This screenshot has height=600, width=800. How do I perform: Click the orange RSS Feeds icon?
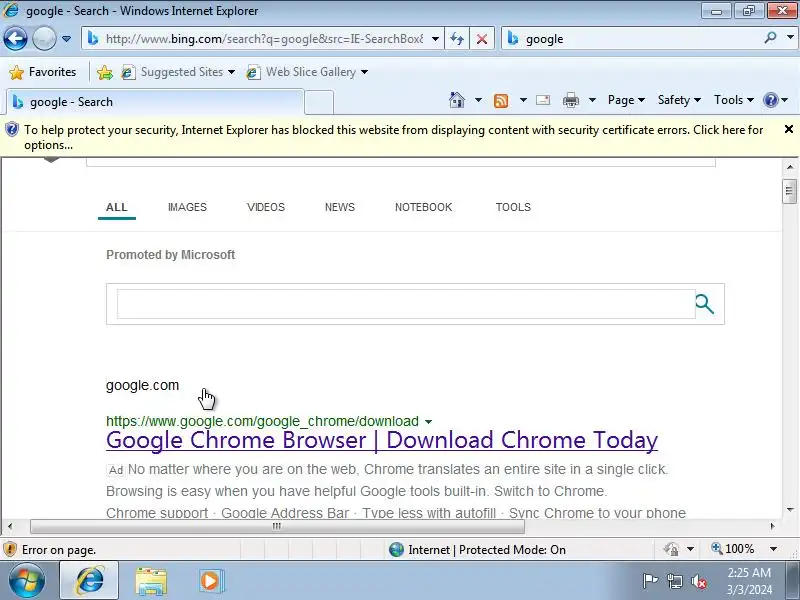[x=501, y=101]
